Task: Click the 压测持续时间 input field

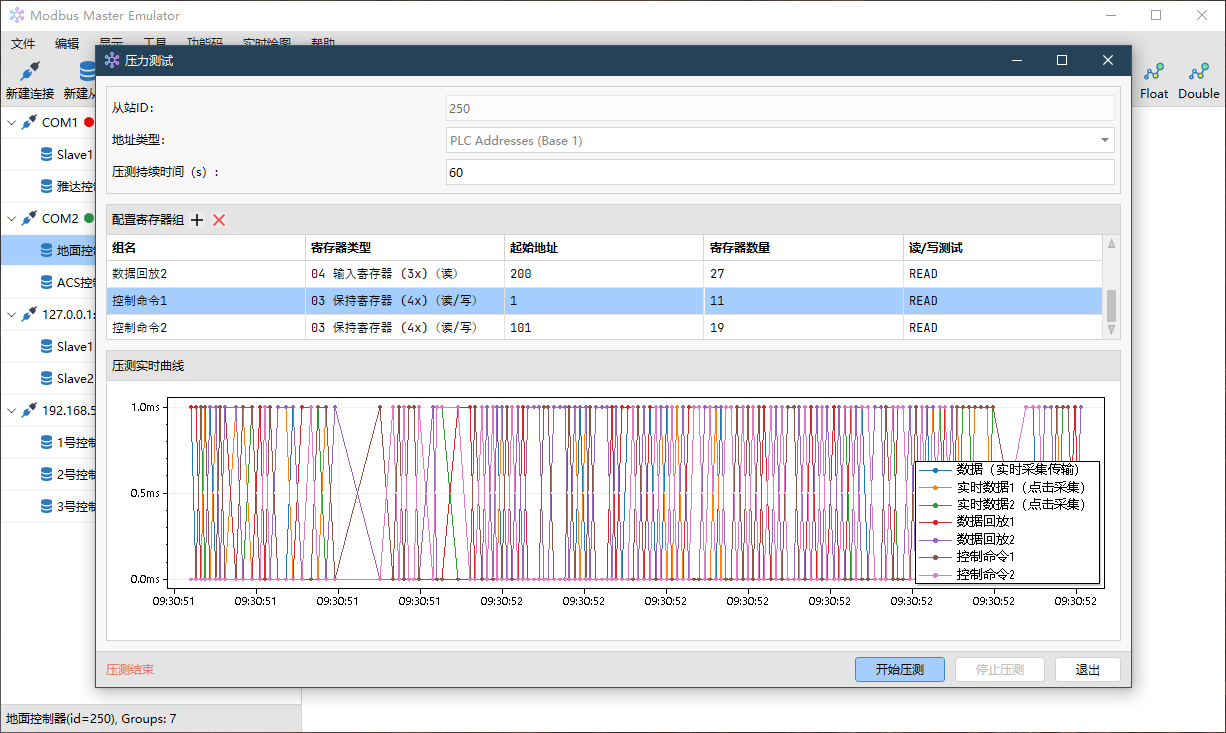Action: (780, 172)
